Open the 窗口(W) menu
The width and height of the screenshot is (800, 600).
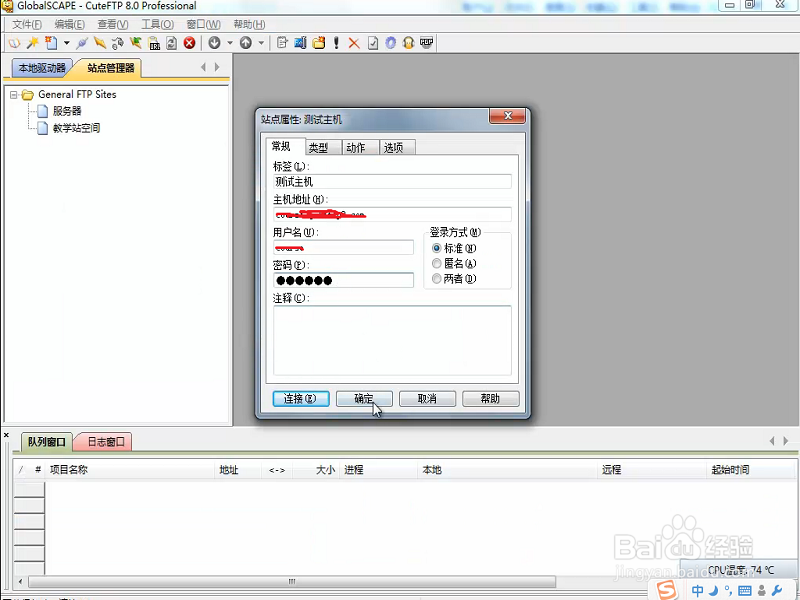[204, 24]
